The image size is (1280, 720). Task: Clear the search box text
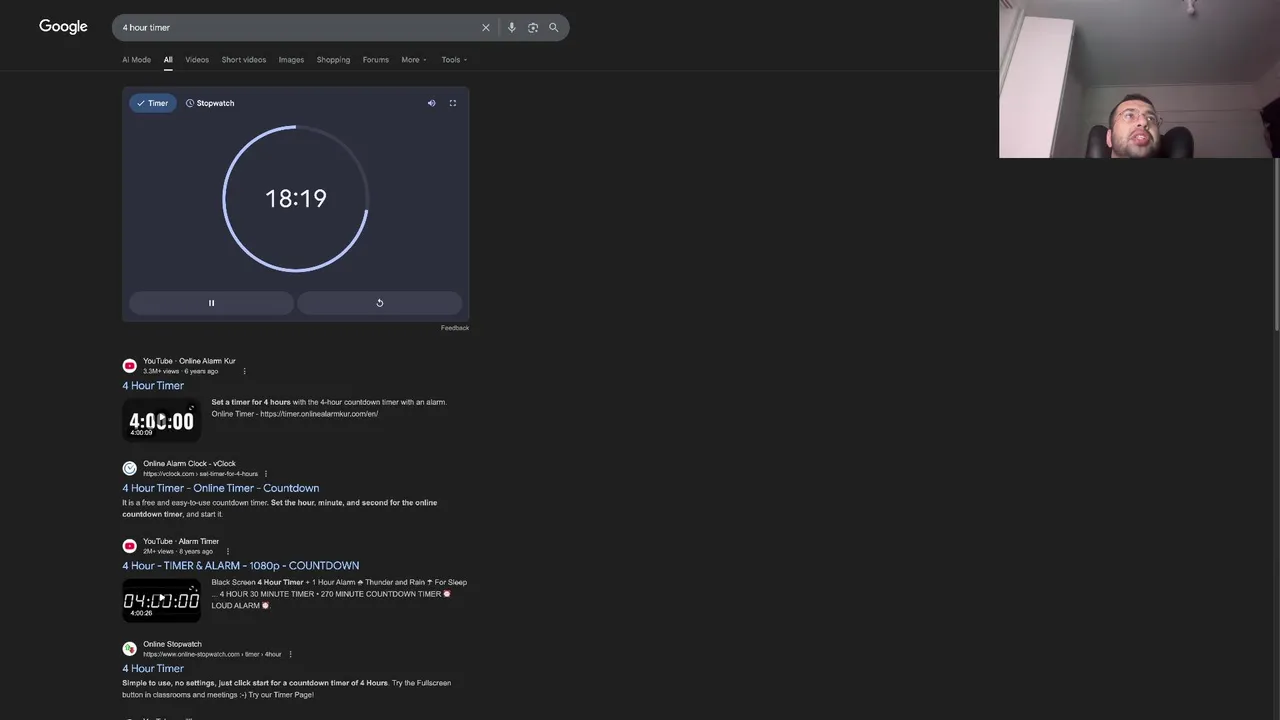[486, 28]
